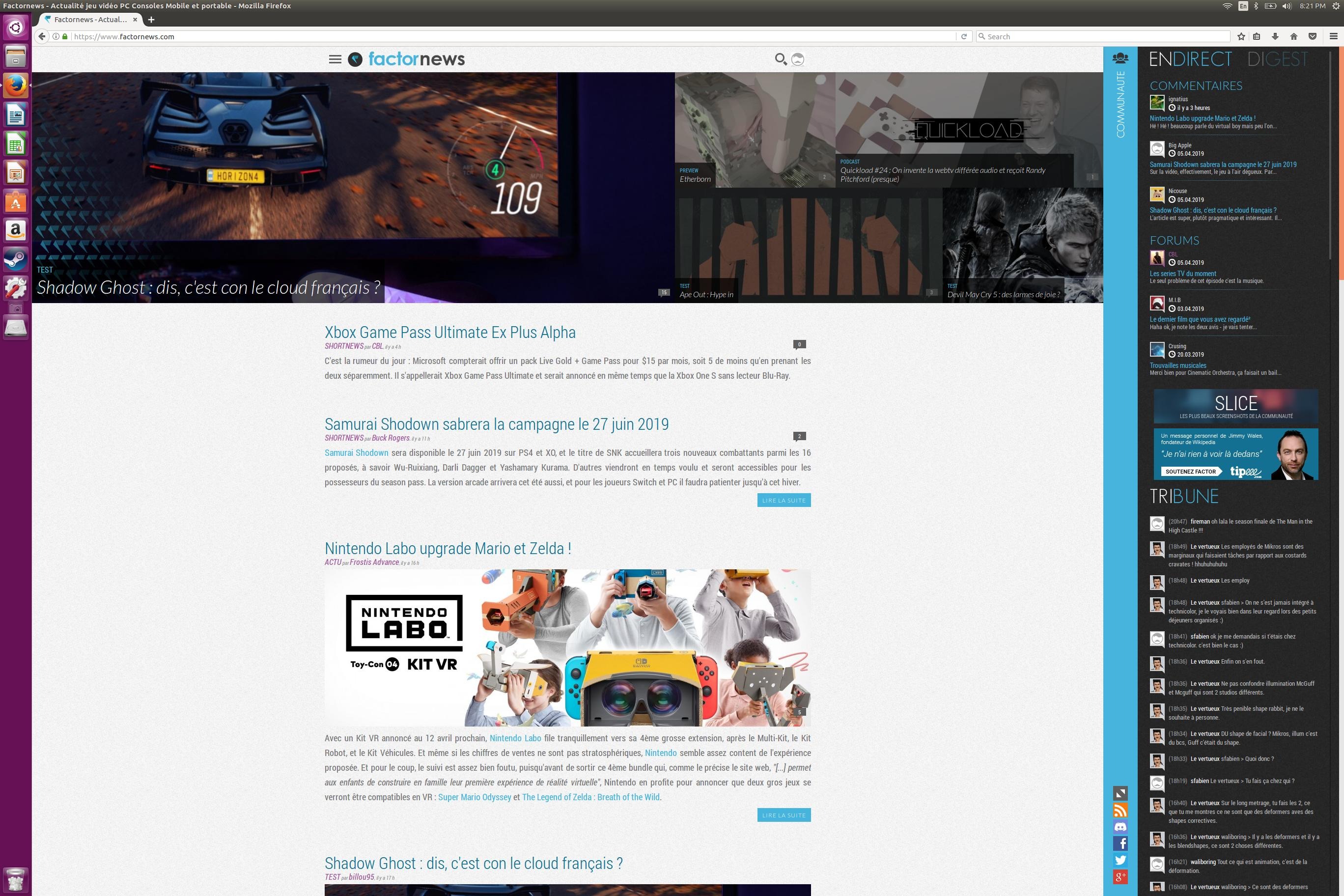
Task: Click the Communauté people icon
Action: coord(1120,58)
